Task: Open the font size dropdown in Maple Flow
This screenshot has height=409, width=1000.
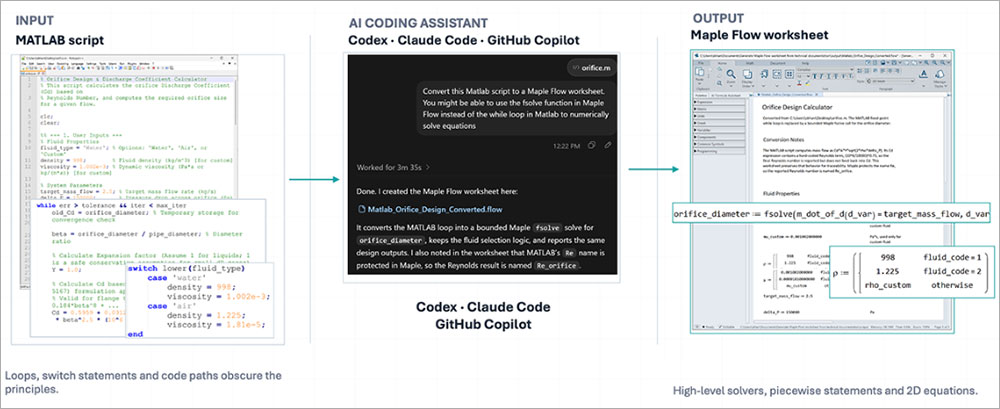Action: click(x=804, y=77)
